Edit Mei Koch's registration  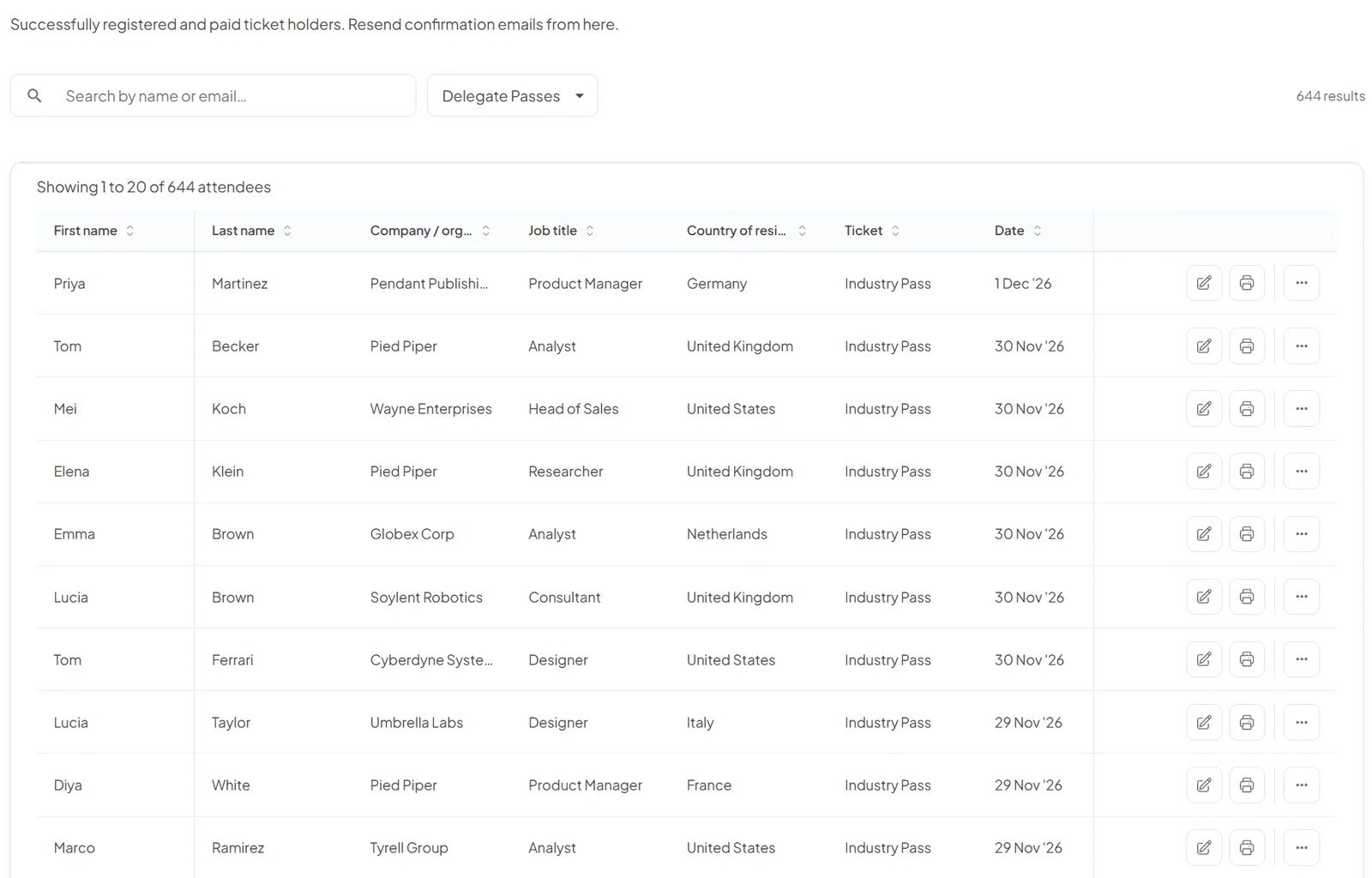point(1204,409)
